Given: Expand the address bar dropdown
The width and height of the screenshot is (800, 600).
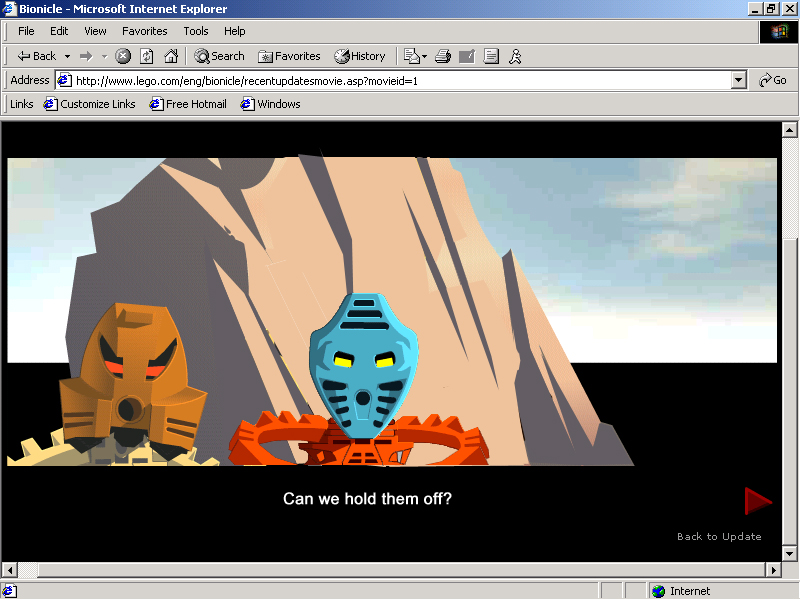Looking at the screenshot, I should coord(738,80).
